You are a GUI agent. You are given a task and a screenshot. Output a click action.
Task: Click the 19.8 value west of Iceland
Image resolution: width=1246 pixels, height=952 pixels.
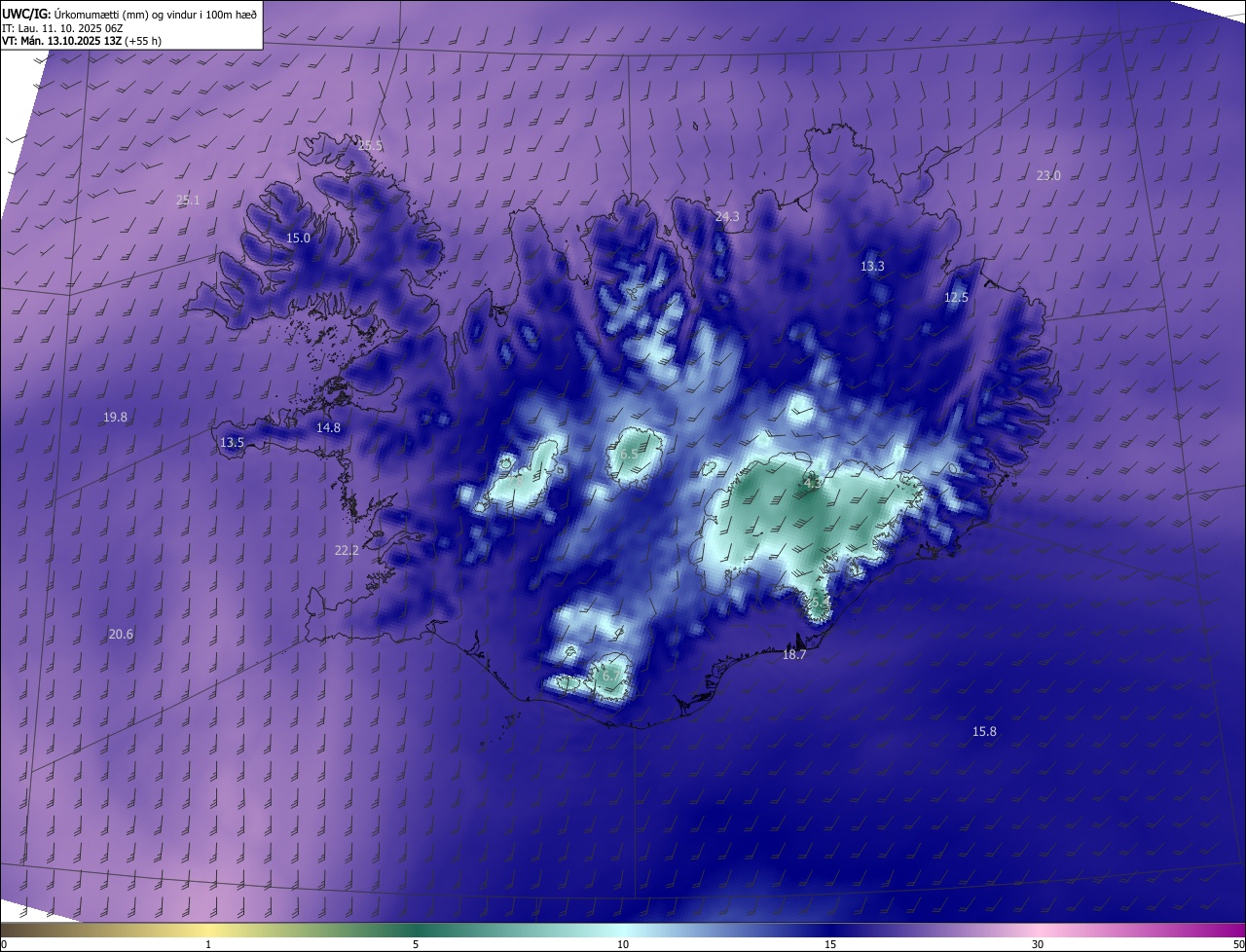(x=115, y=418)
